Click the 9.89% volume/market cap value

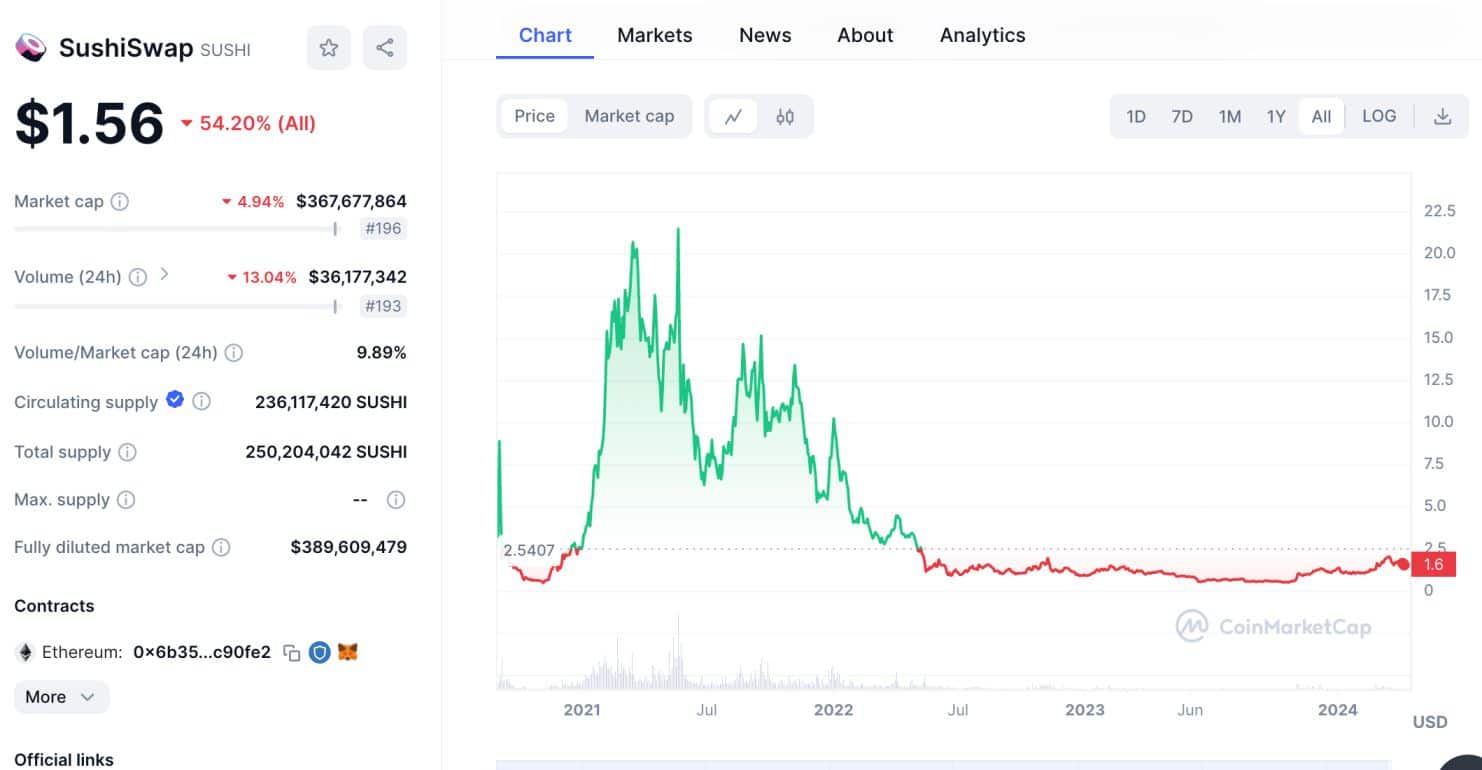pos(381,353)
